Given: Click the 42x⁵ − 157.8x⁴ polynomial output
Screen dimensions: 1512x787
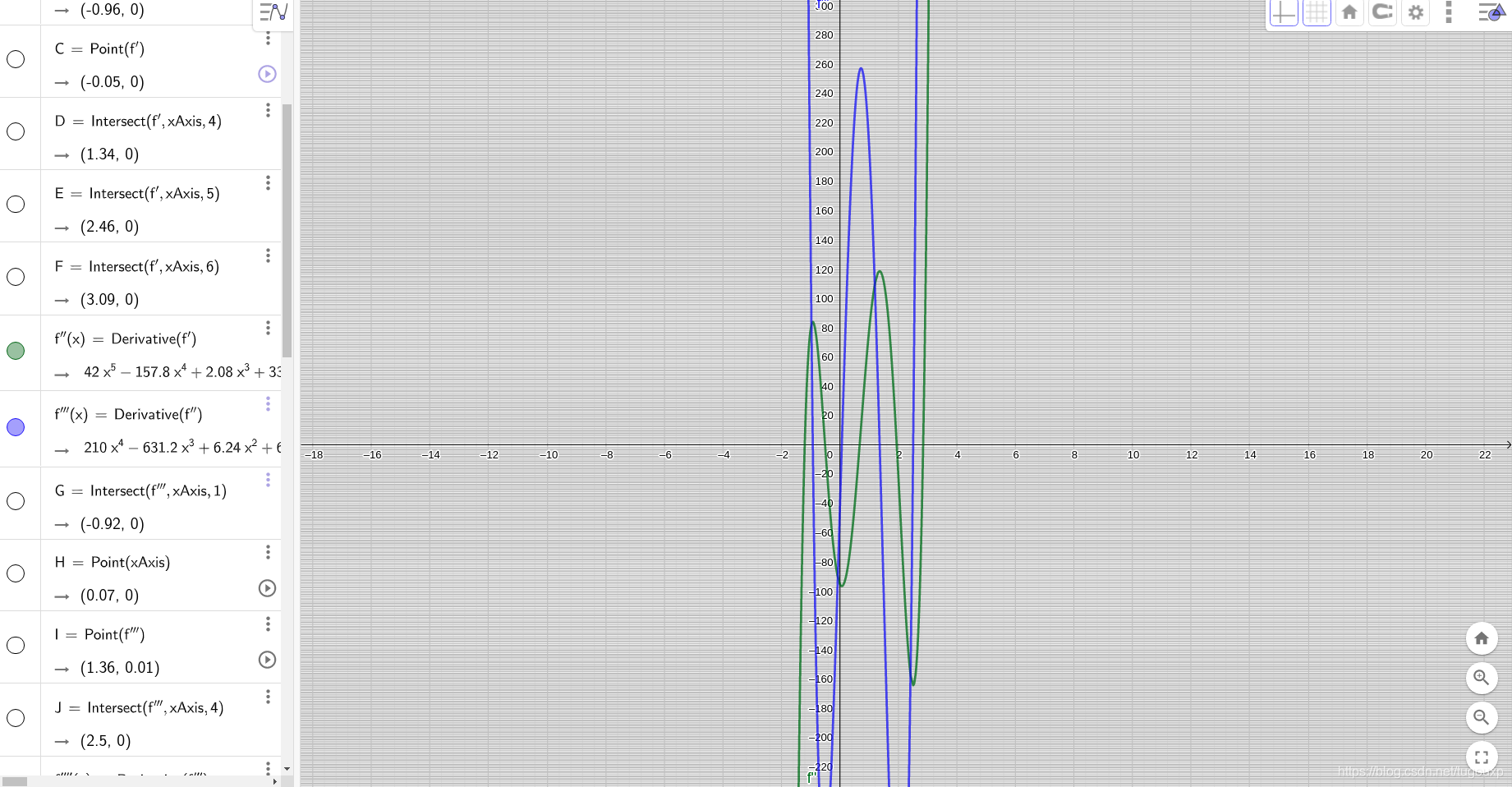Looking at the screenshot, I should coord(182,372).
